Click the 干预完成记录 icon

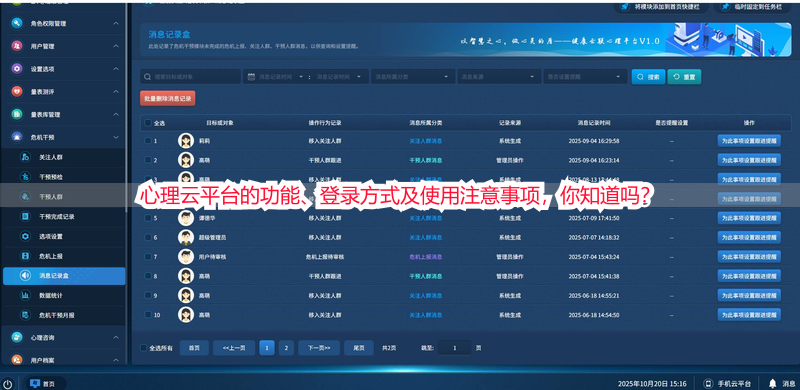pos(25,216)
